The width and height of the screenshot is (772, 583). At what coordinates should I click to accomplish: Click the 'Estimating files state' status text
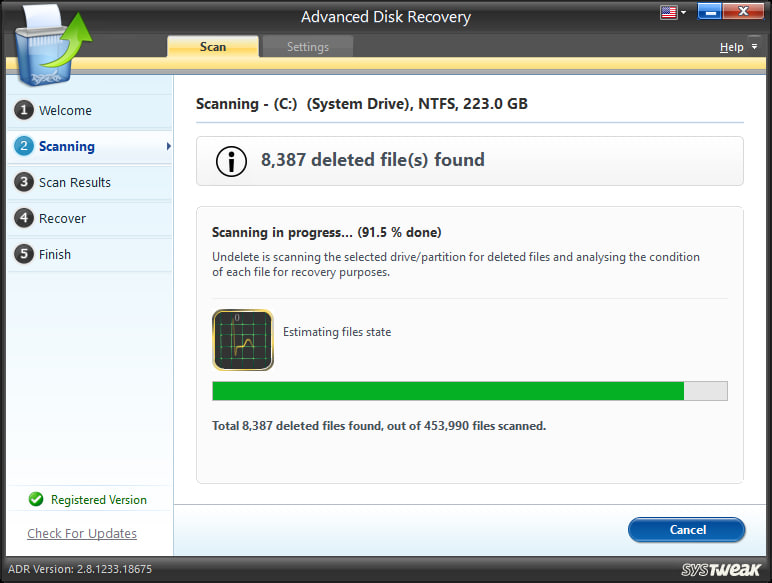[x=337, y=332]
